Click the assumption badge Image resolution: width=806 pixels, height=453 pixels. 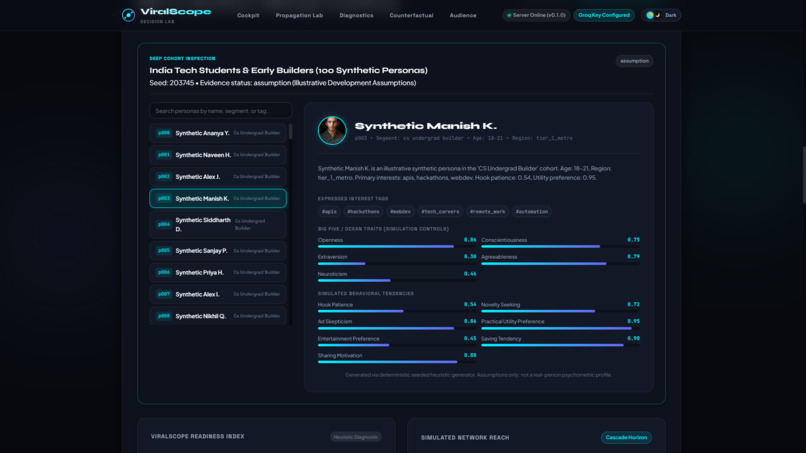click(634, 61)
